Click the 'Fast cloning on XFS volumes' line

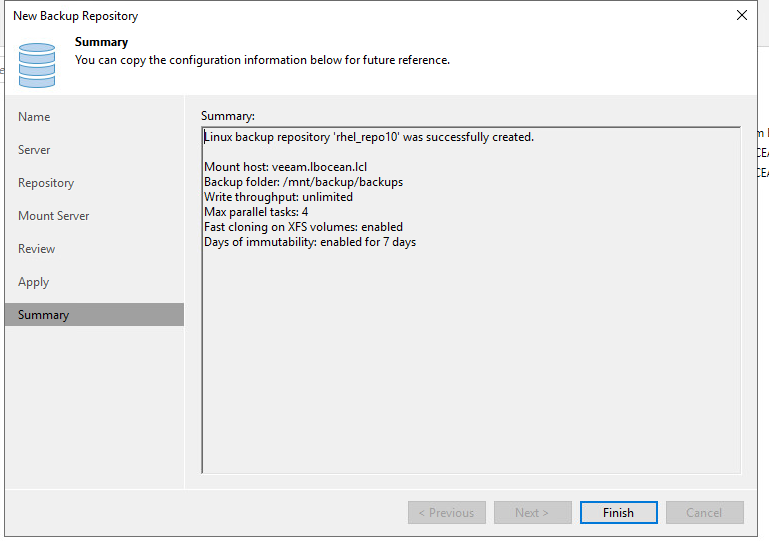pyautogui.click(x=304, y=227)
